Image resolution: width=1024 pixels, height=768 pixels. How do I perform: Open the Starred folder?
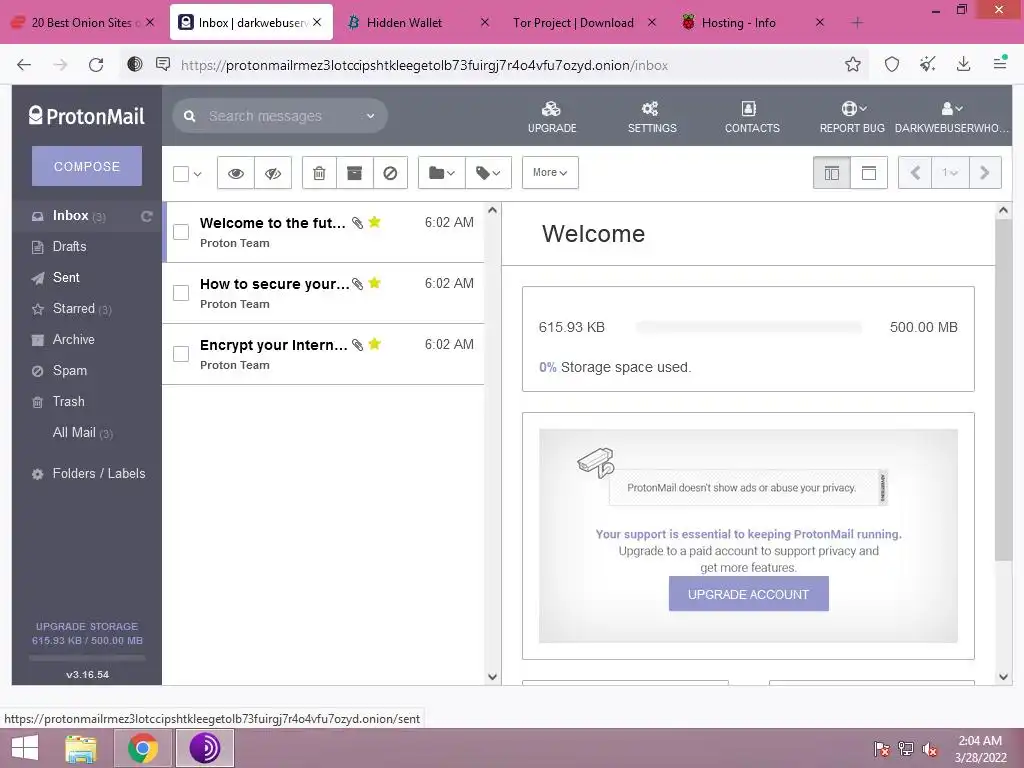74,309
